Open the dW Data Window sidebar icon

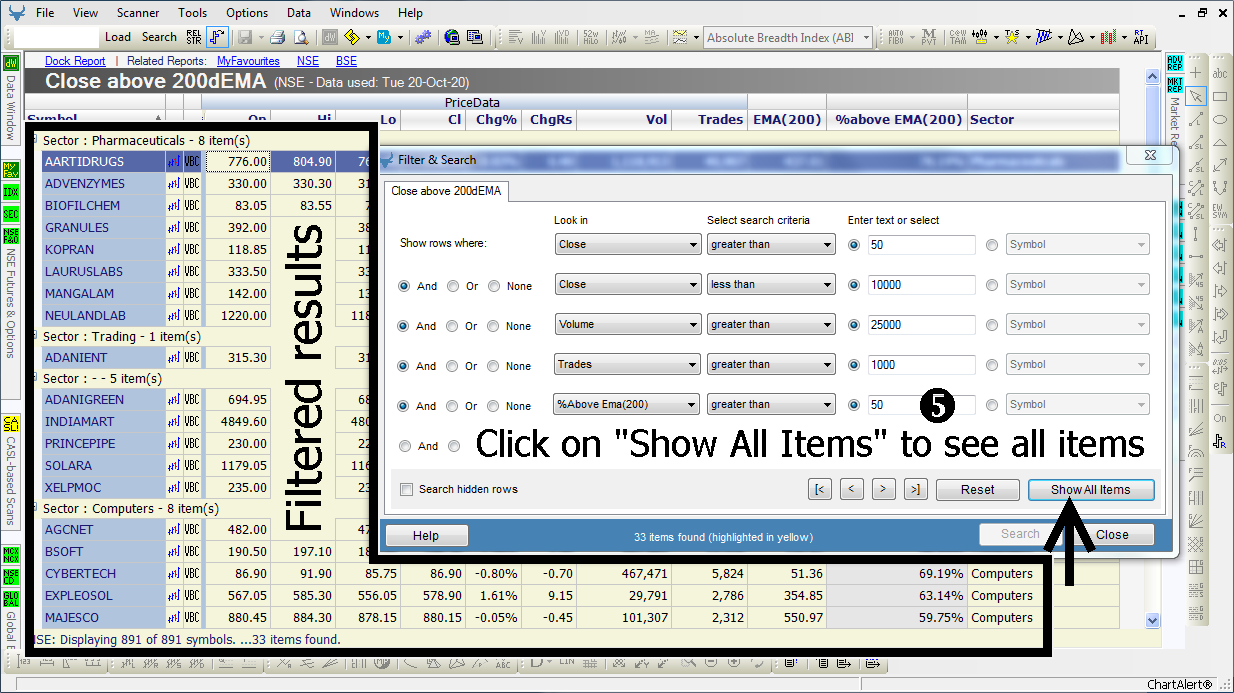coord(11,63)
